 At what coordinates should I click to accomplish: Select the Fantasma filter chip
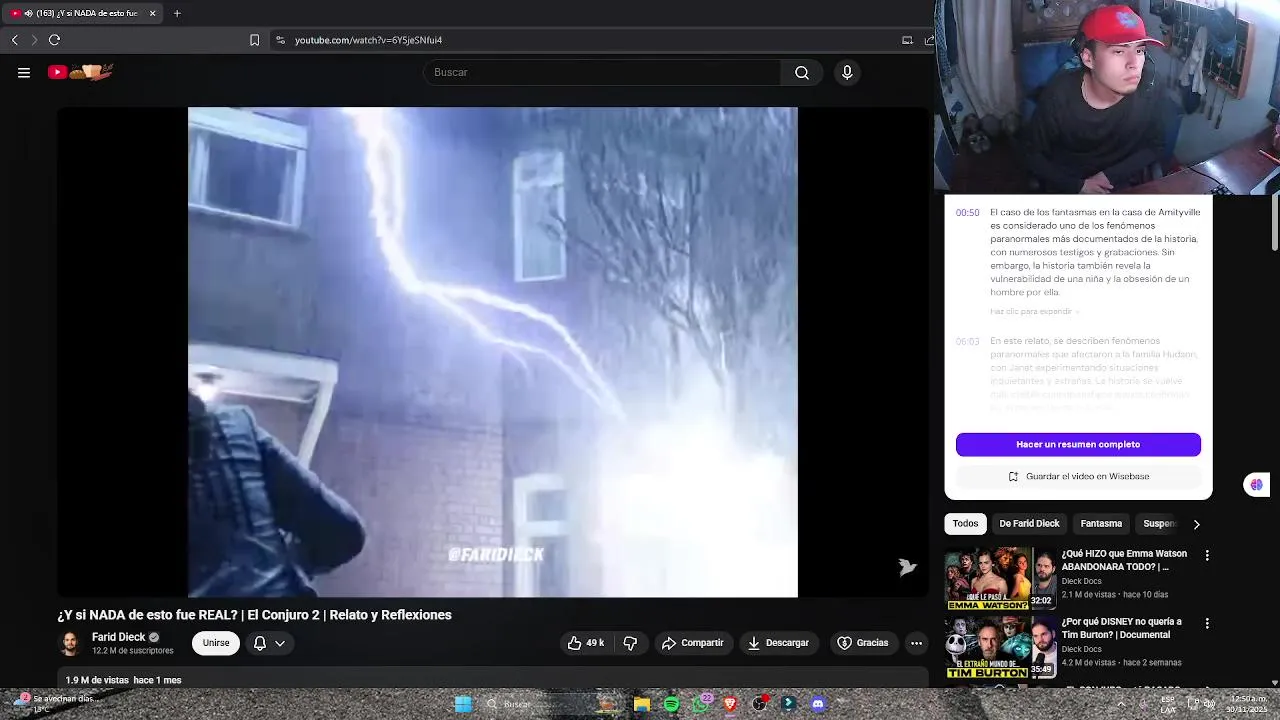(x=1101, y=524)
